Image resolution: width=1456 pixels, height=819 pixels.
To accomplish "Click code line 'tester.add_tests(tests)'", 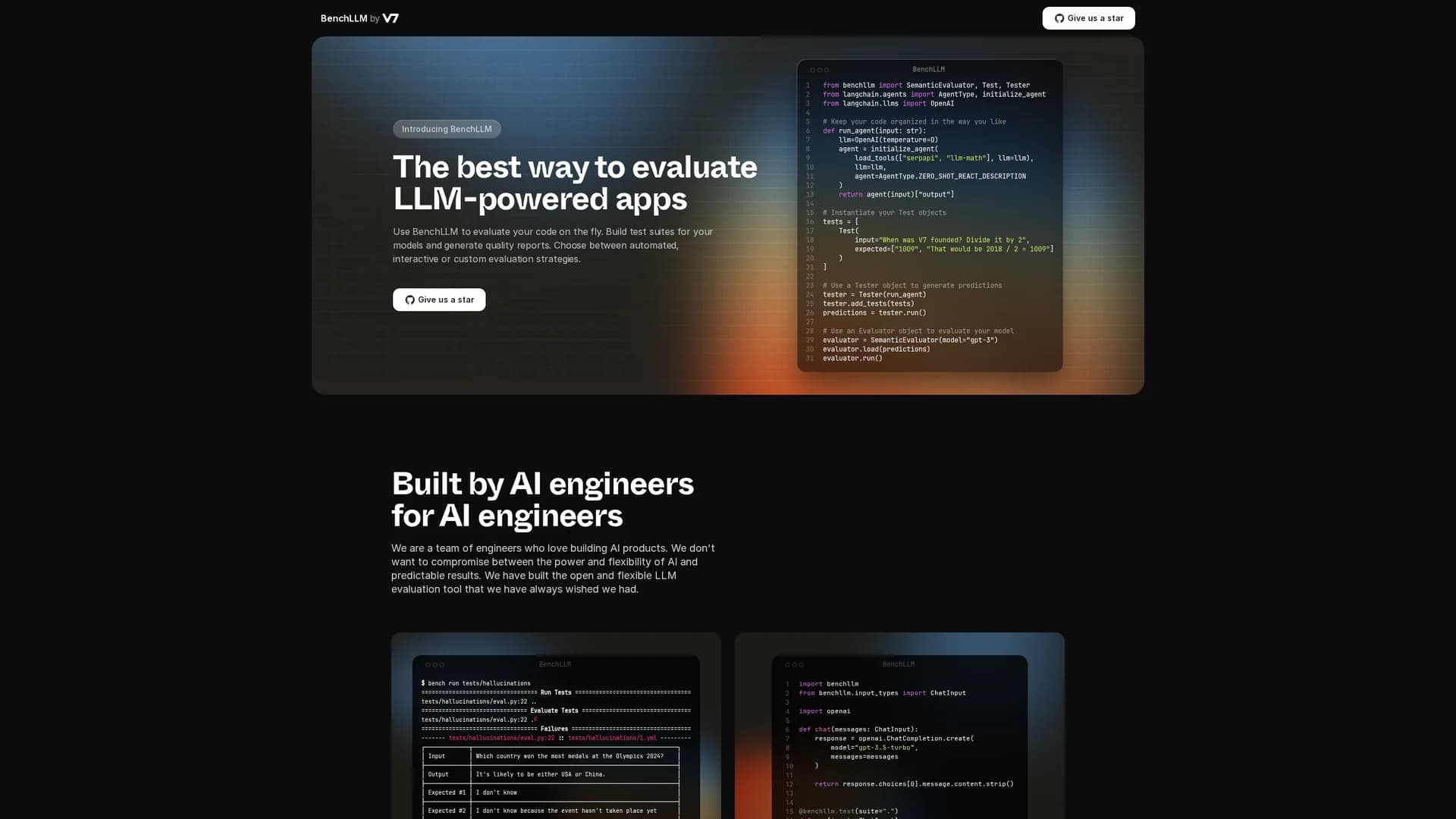I will tap(868, 303).
